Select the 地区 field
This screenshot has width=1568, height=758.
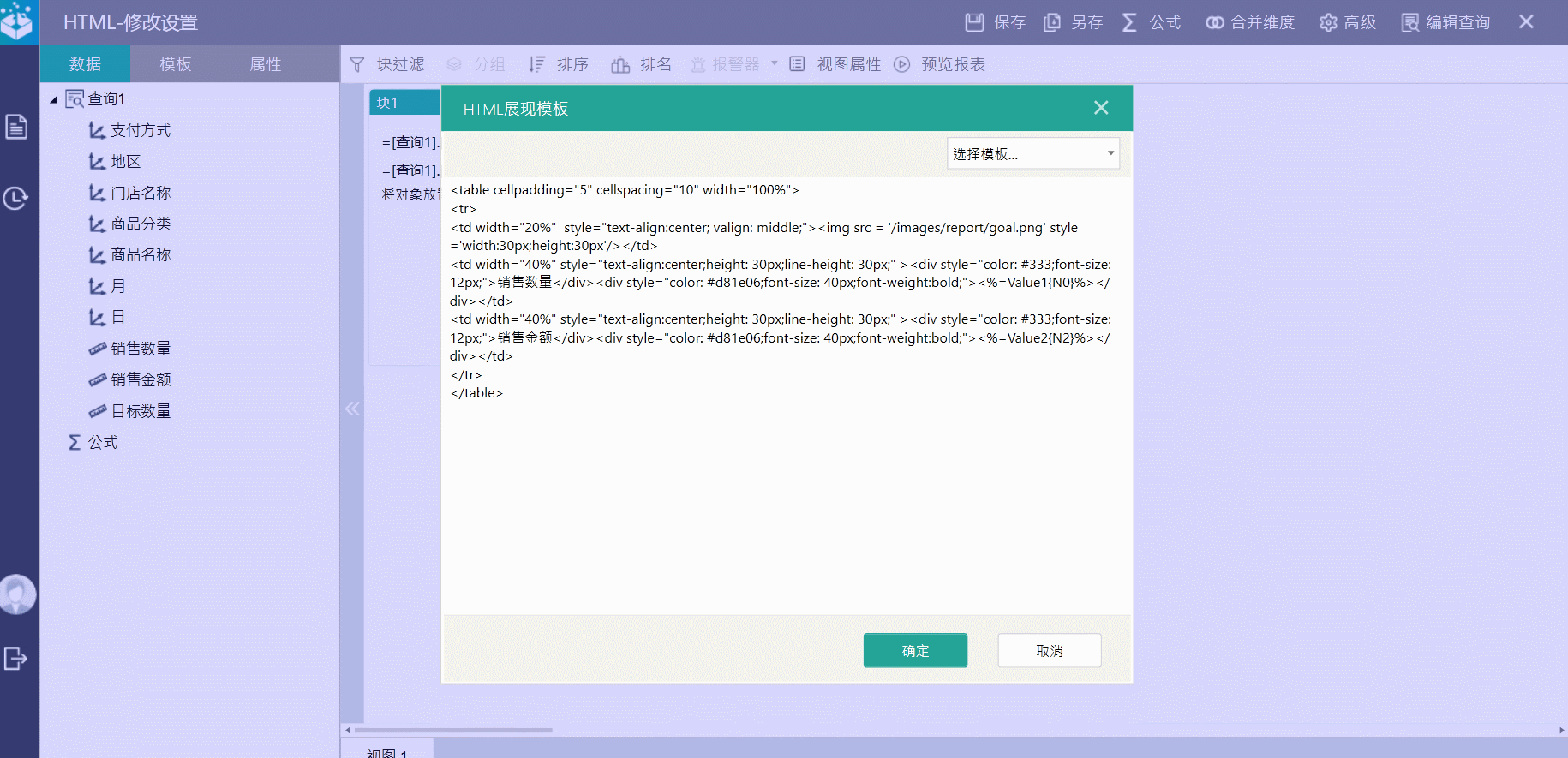coord(125,162)
